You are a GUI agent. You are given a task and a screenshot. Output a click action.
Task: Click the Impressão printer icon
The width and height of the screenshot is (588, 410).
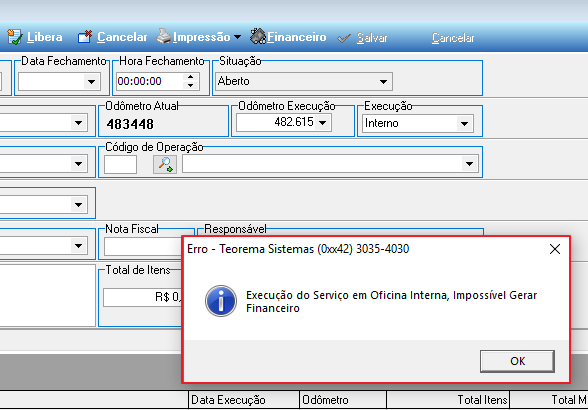pos(164,36)
